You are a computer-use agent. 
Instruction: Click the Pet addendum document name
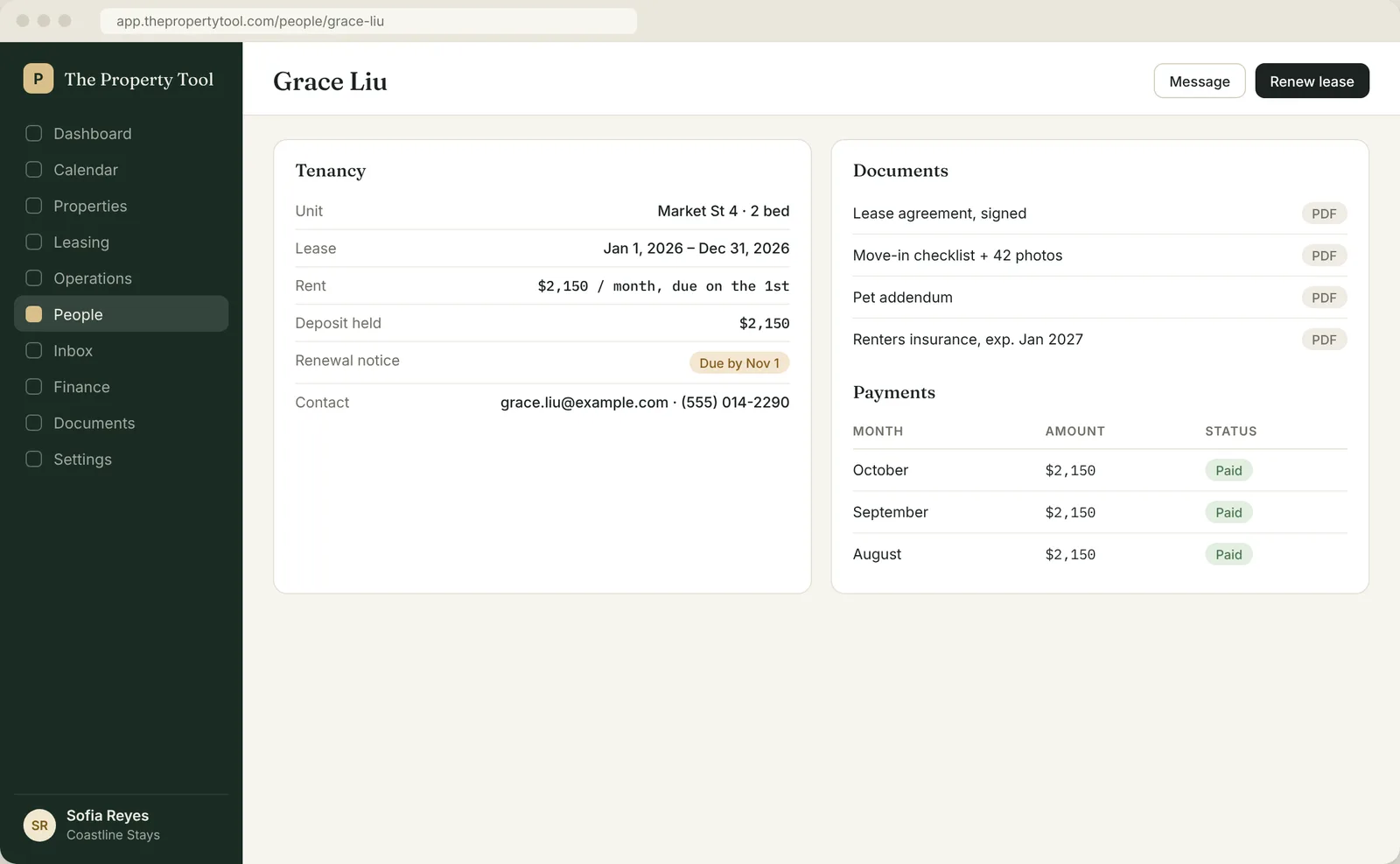(903, 298)
